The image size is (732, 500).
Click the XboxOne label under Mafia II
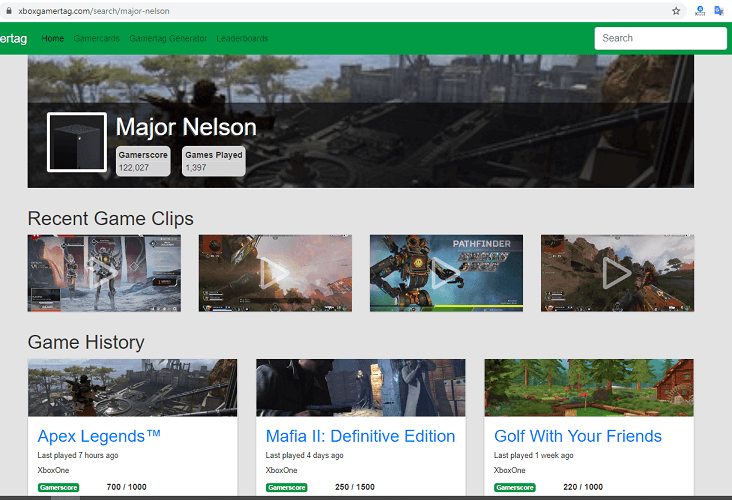tap(282, 470)
